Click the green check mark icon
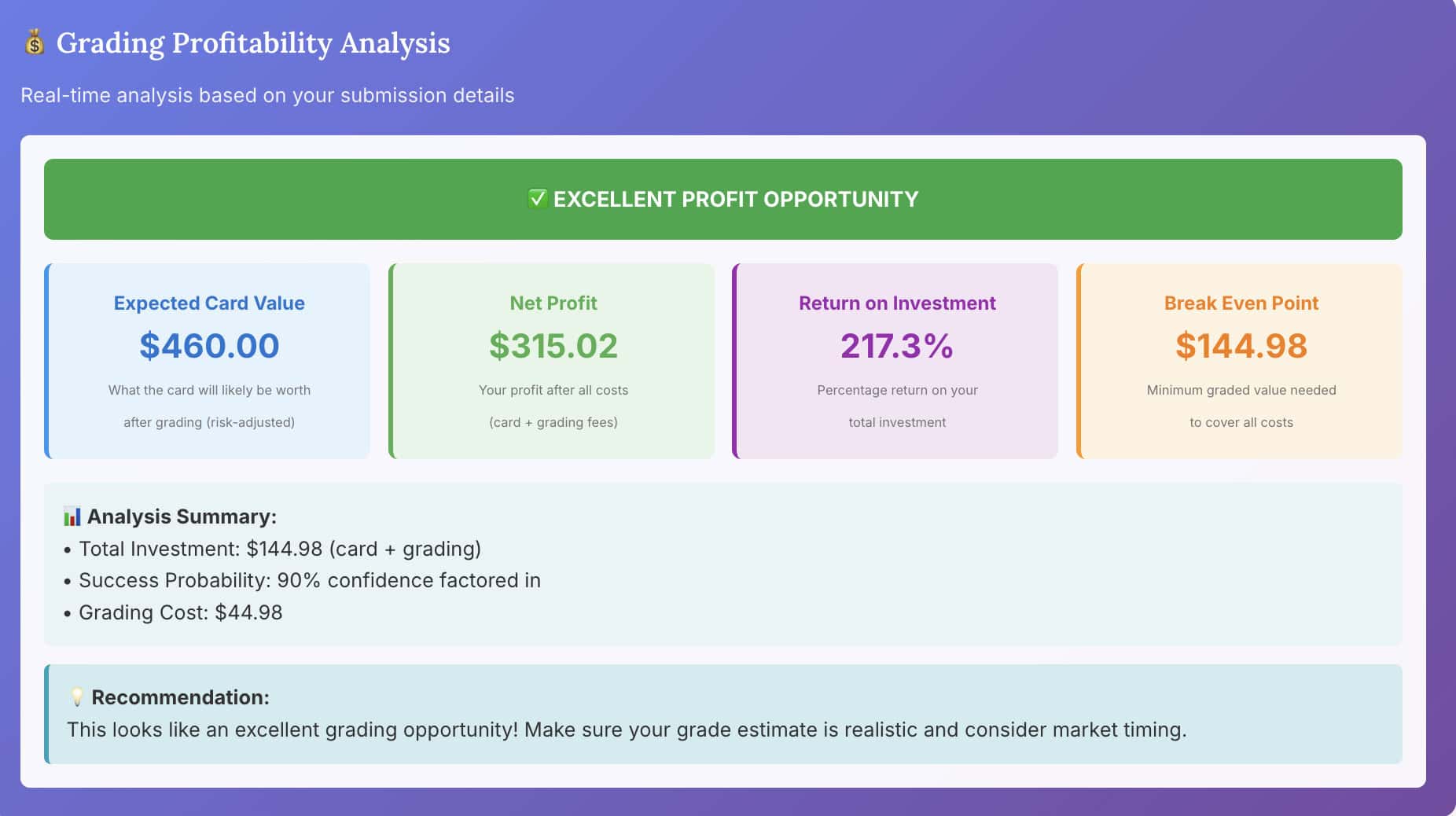The image size is (1456, 816). (538, 199)
